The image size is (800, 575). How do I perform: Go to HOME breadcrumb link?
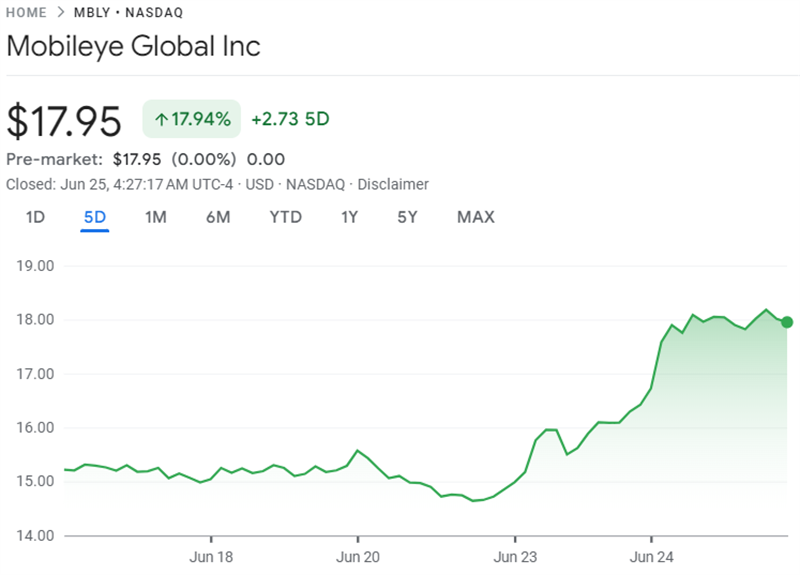(x=26, y=12)
